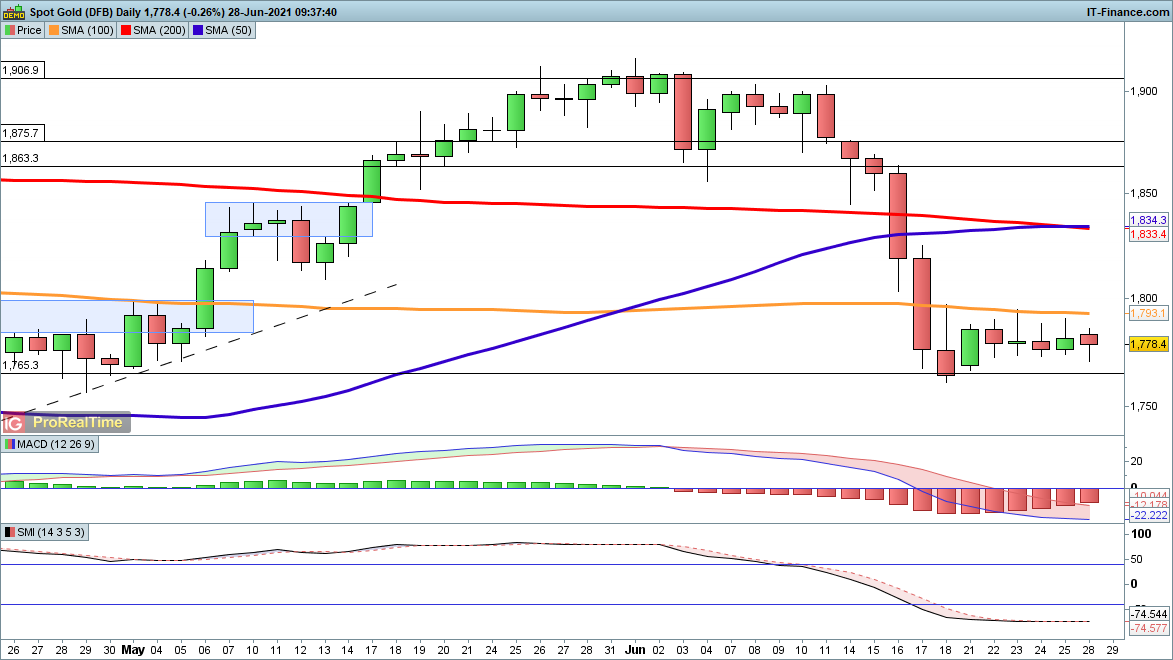Click the Jun marker on time axis
This screenshot has width=1173, height=660.
[x=634, y=648]
